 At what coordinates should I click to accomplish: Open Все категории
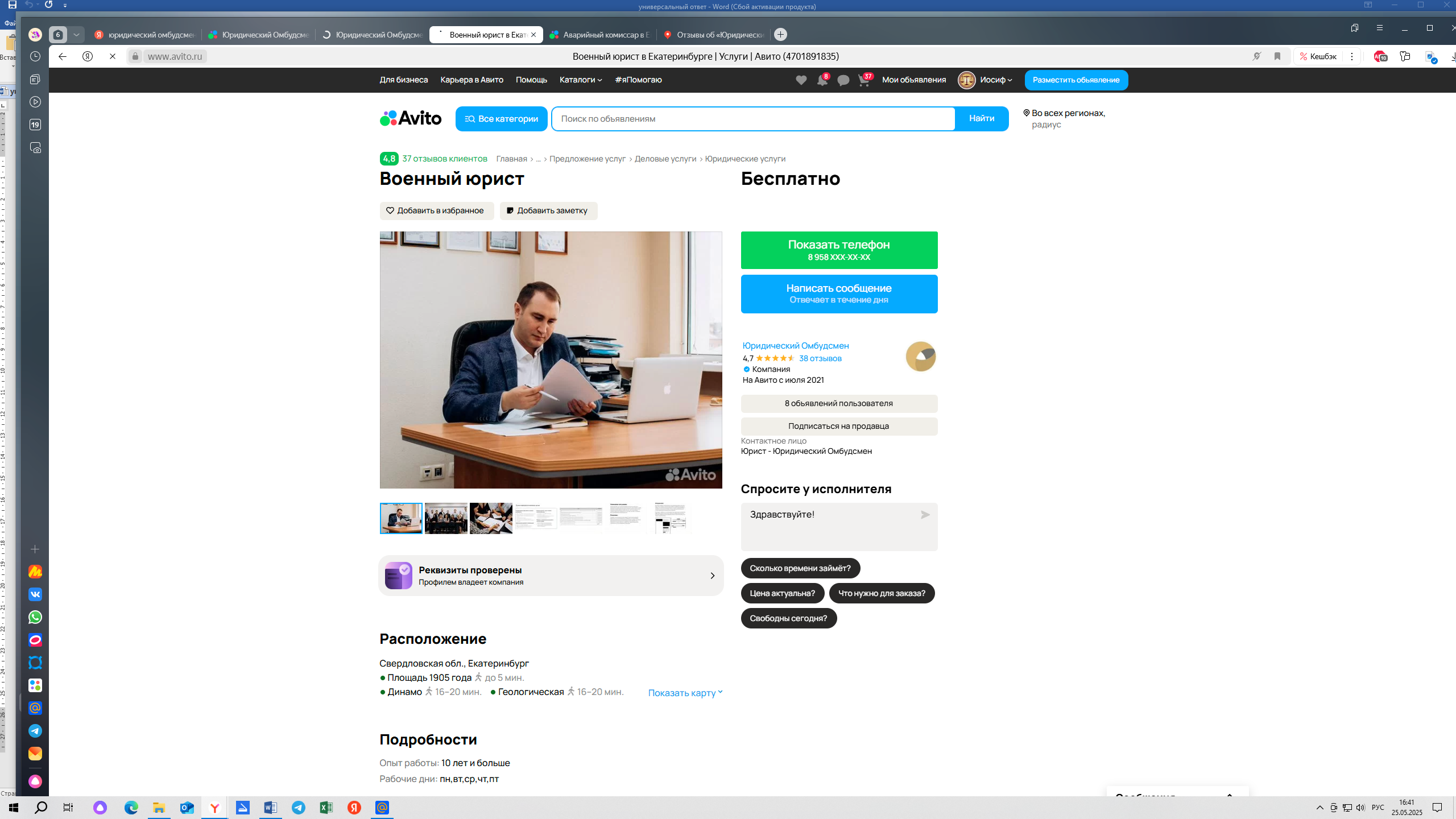pyautogui.click(x=501, y=119)
